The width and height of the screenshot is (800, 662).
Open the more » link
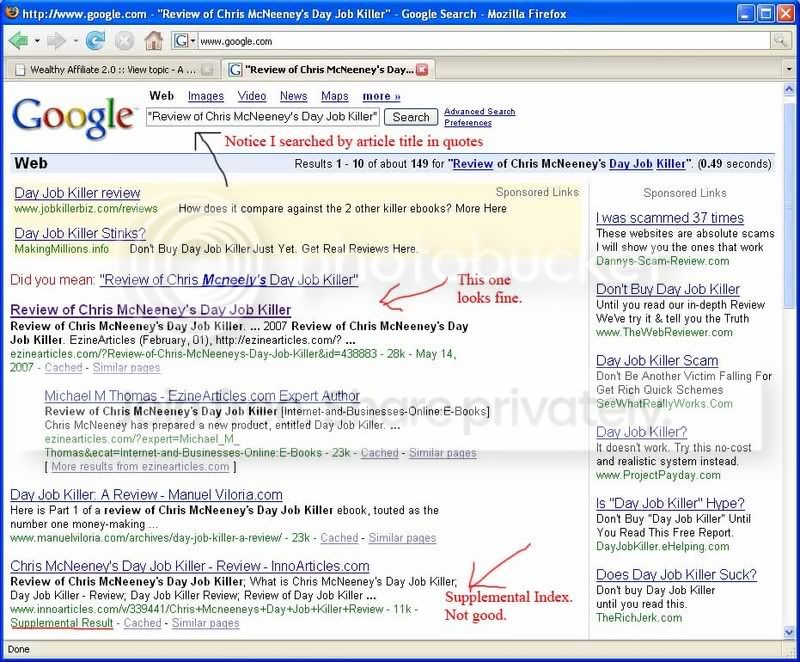[381, 96]
